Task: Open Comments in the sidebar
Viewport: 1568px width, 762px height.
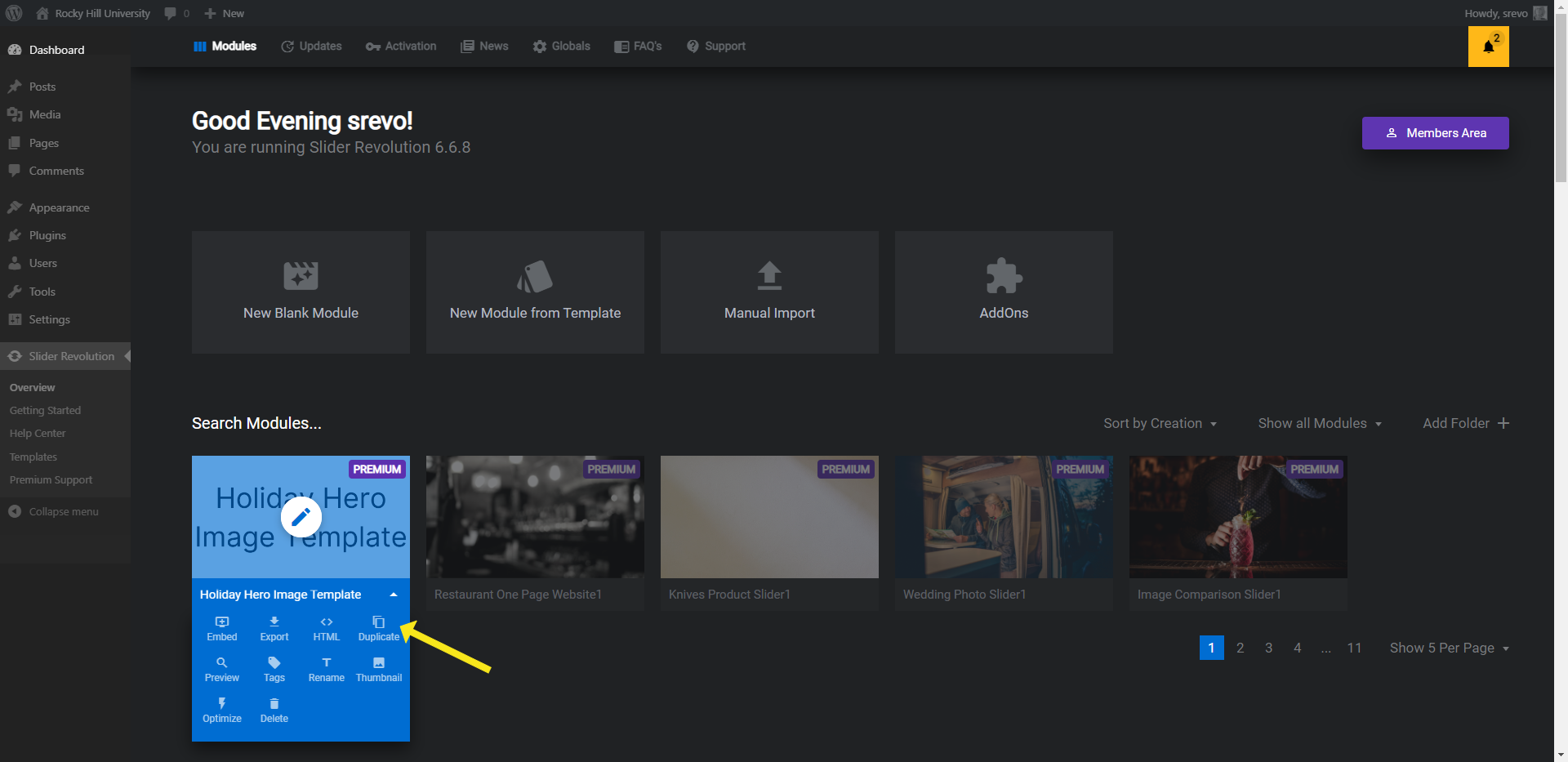Action: coord(65,171)
